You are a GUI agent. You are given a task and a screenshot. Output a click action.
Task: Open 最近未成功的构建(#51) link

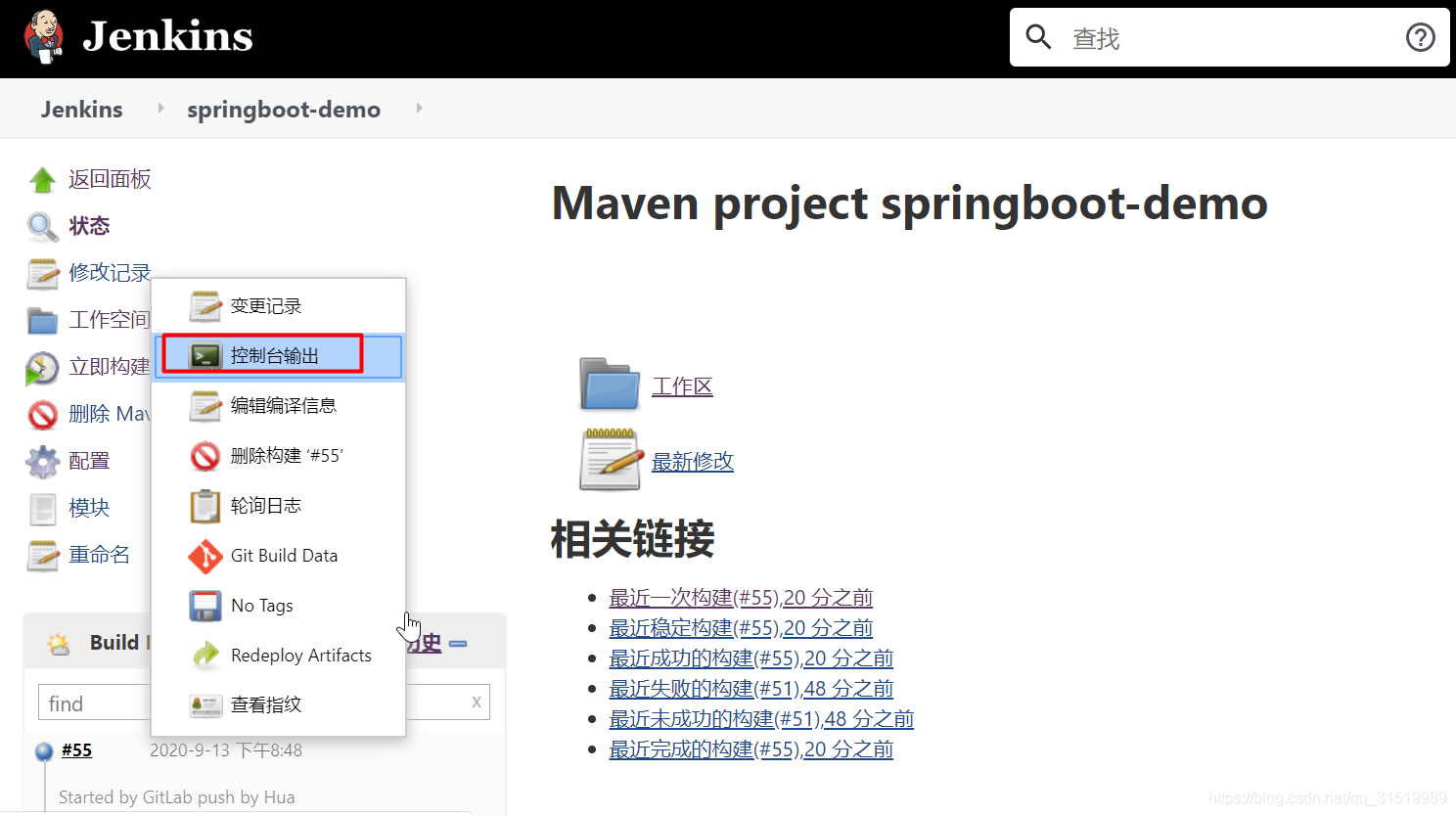coord(761,719)
